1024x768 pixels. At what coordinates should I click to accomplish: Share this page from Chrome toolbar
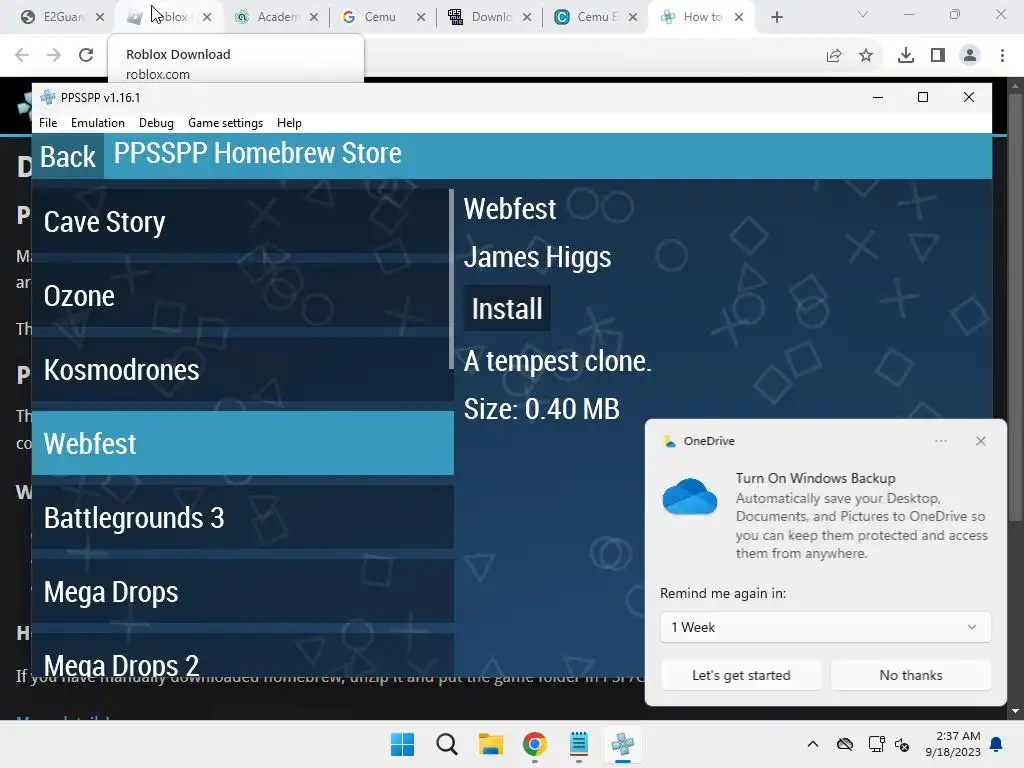click(834, 56)
